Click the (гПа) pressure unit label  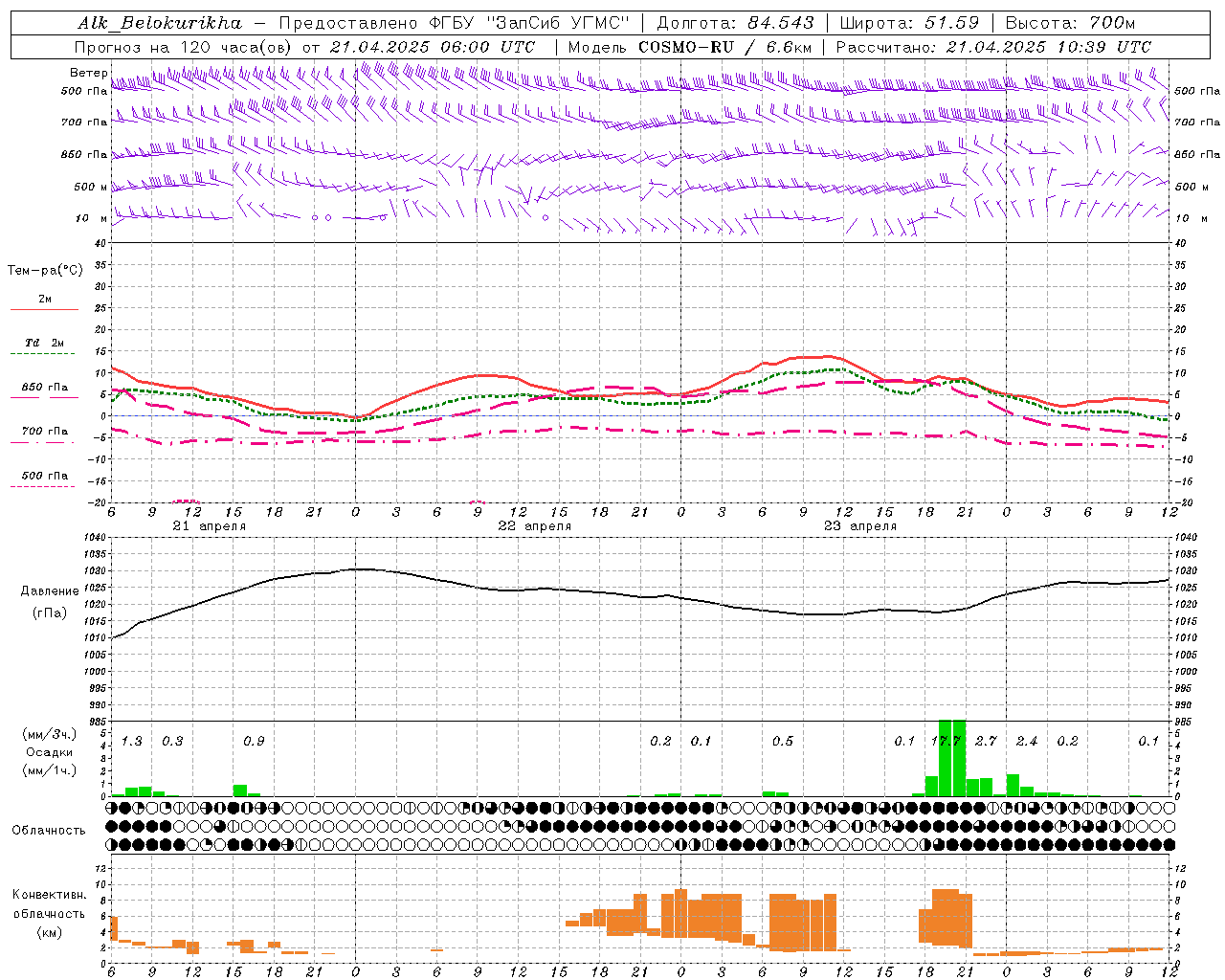[x=50, y=613]
